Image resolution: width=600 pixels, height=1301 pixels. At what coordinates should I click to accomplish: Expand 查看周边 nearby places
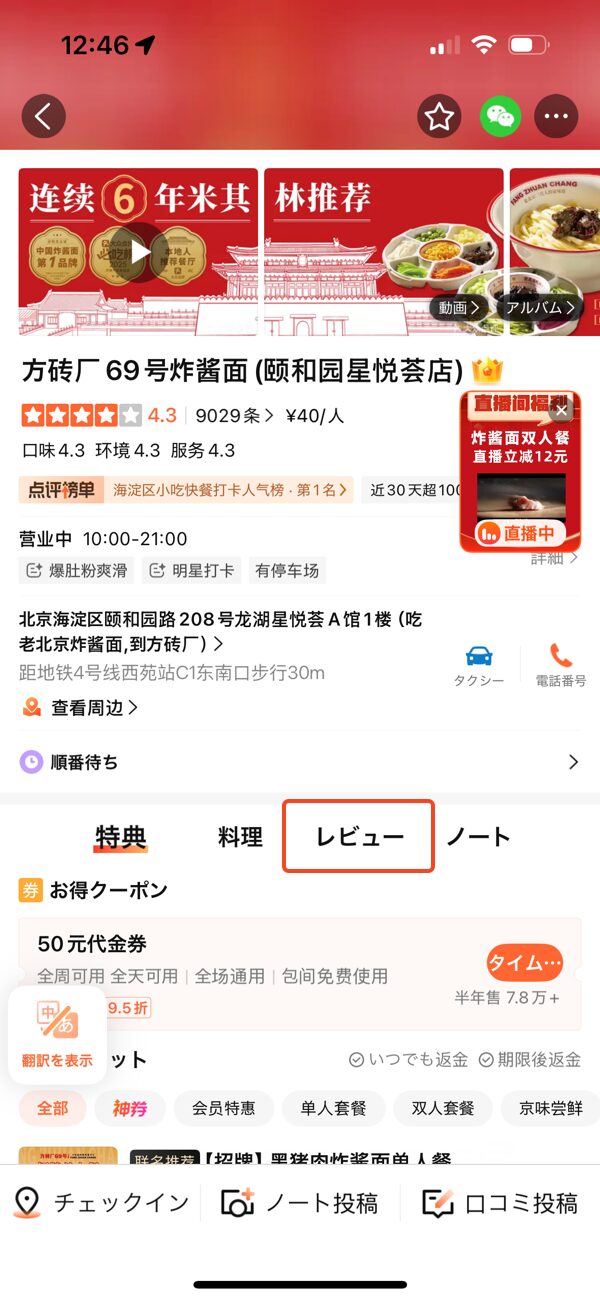coord(80,708)
